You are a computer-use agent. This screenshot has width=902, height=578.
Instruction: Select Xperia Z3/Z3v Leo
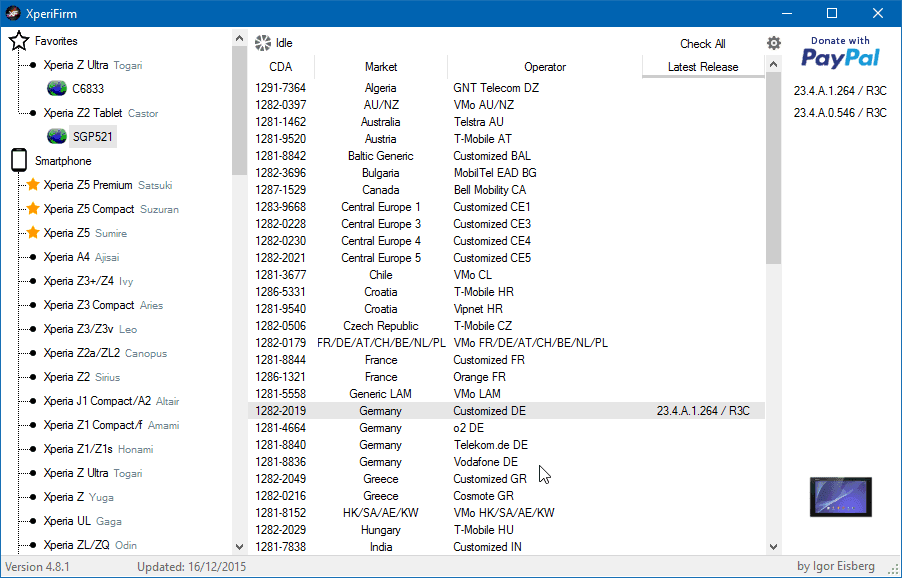coord(90,329)
